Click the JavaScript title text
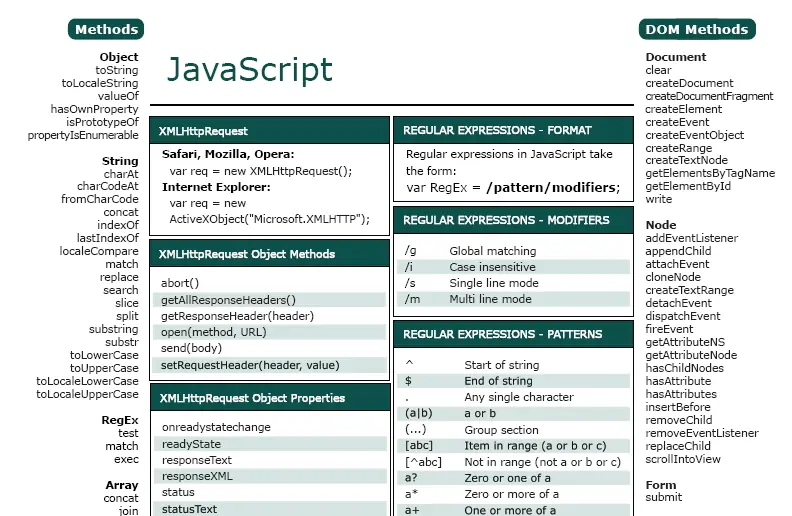This screenshot has width=792, height=516. (x=250, y=69)
